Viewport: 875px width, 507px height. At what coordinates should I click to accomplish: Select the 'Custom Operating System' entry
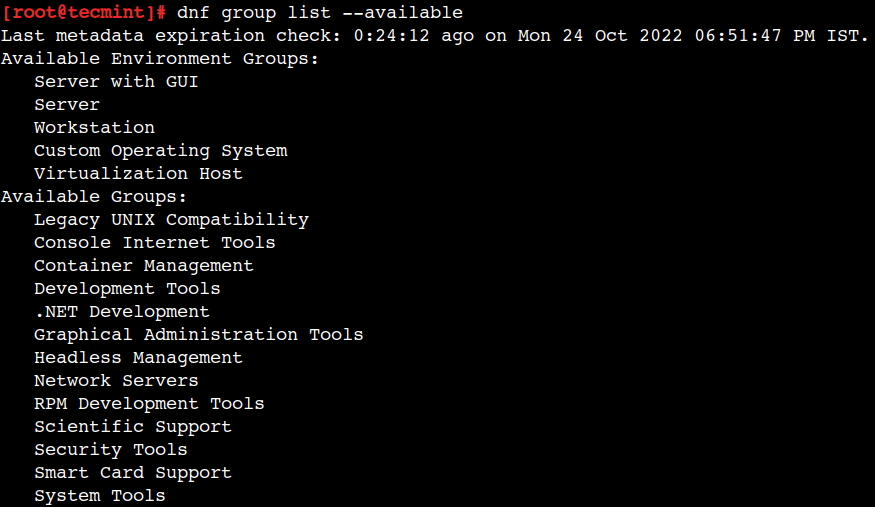click(161, 151)
